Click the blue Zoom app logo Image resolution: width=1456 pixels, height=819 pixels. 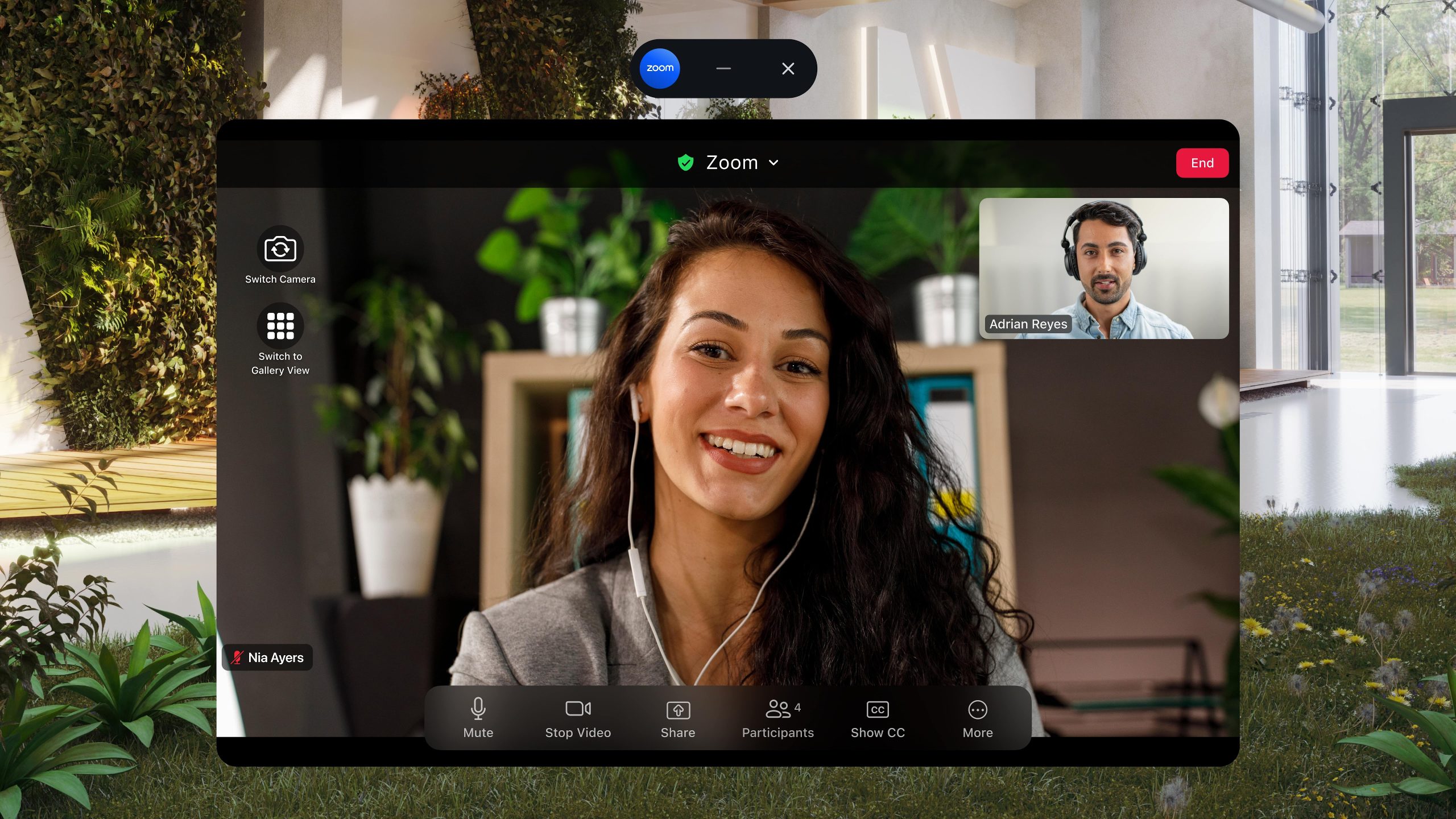tap(660, 68)
